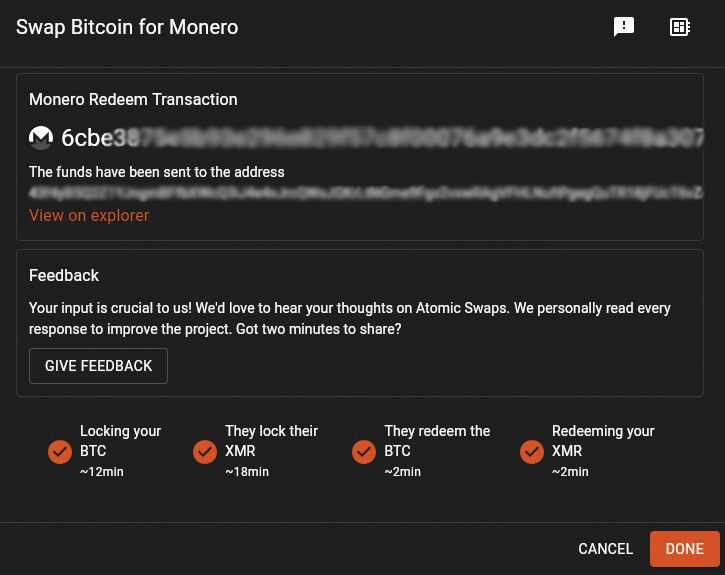Click the Redeeming your XMR step label
Image resolution: width=725 pixels, height=575 pixels.
click(x=603, y=441)
